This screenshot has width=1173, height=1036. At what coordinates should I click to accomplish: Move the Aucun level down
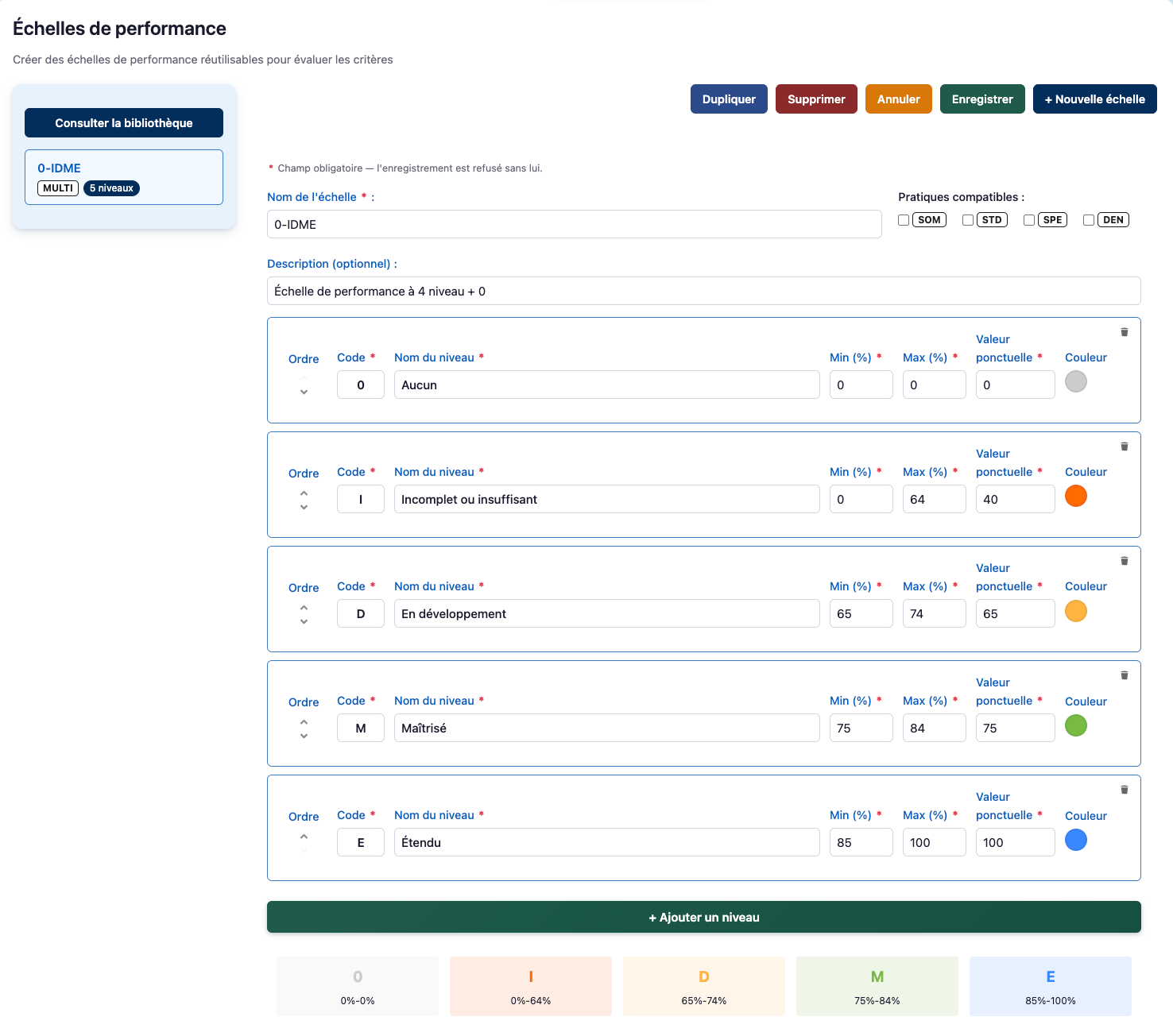tap(304, 392)
